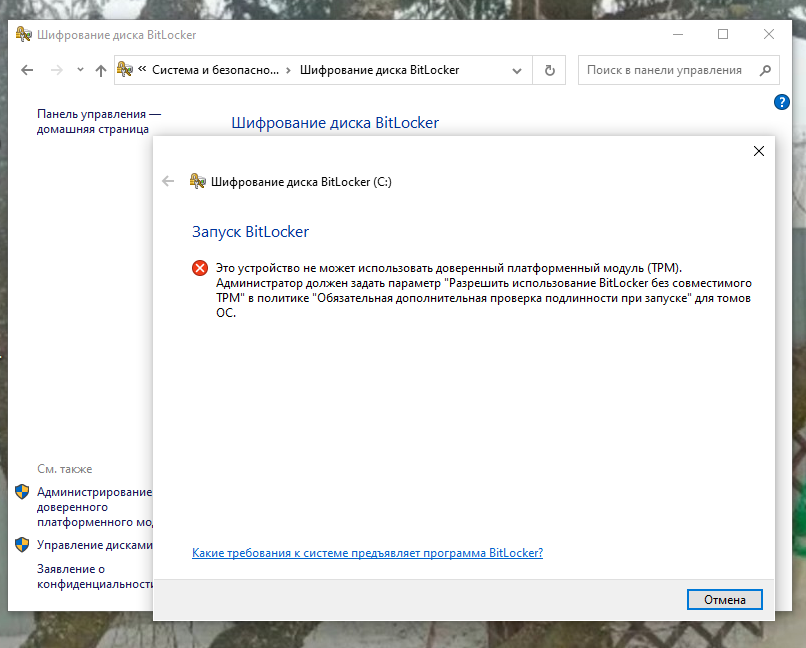
Task: Open help with the blue question mark
Action: click(781, 102)
